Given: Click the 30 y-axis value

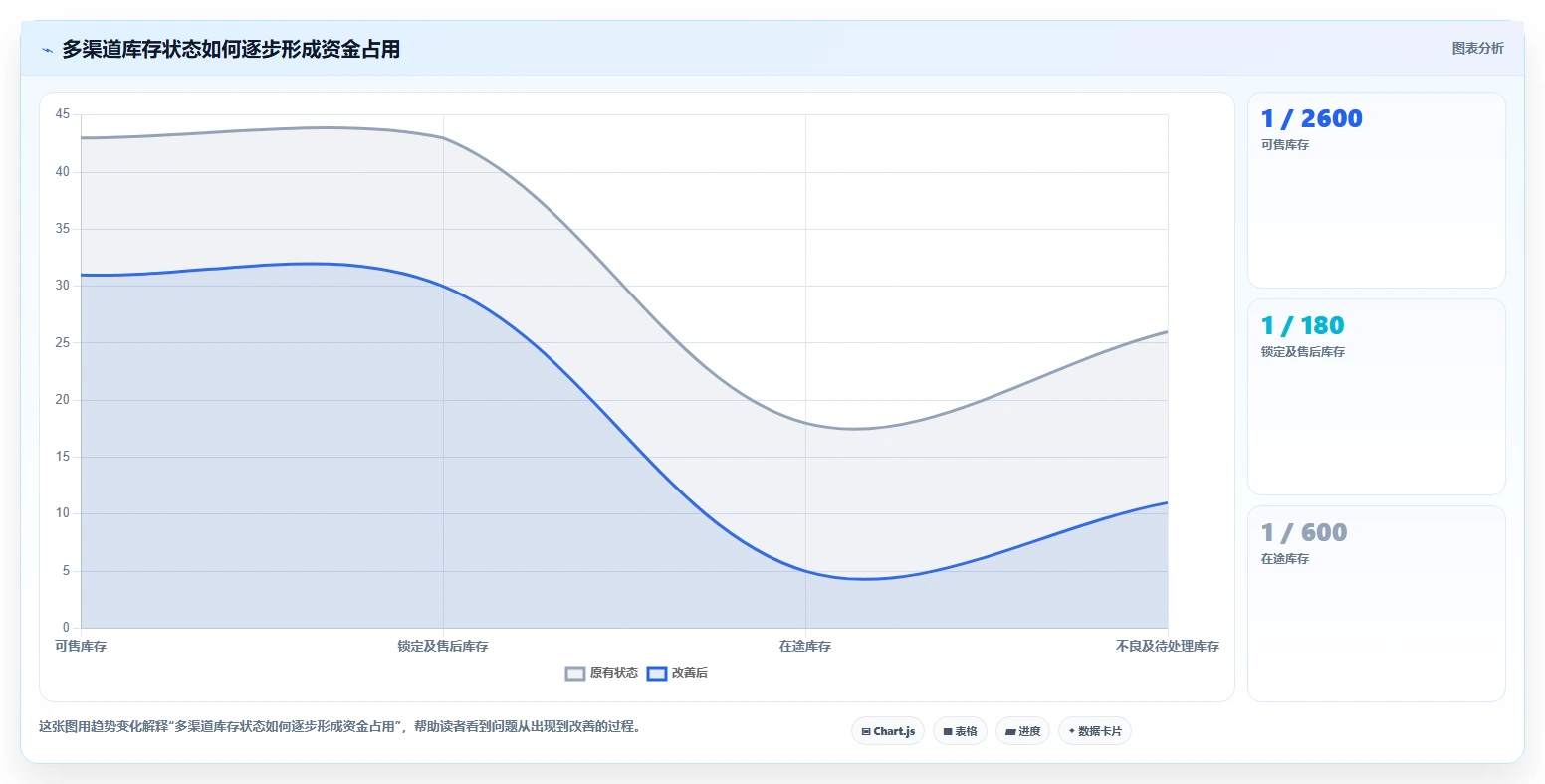Looking at the screenshot, I should (x=63, y=286).
